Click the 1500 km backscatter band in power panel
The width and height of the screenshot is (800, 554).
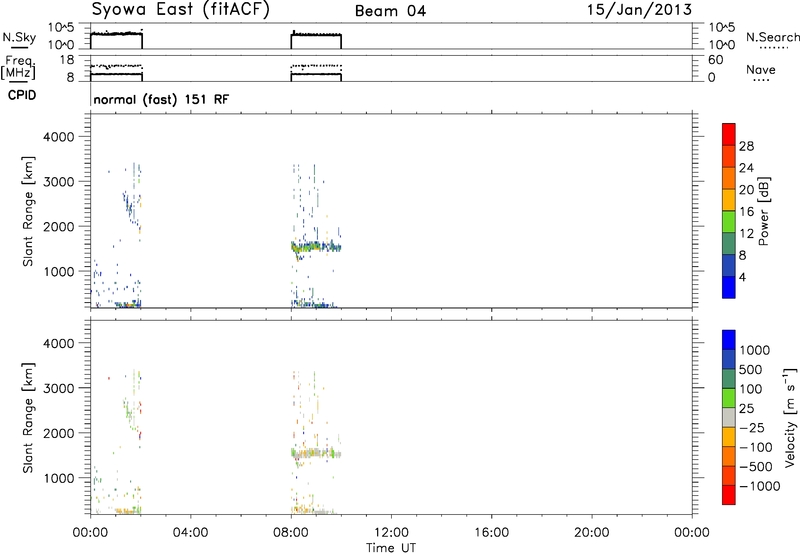pos(316,247)
